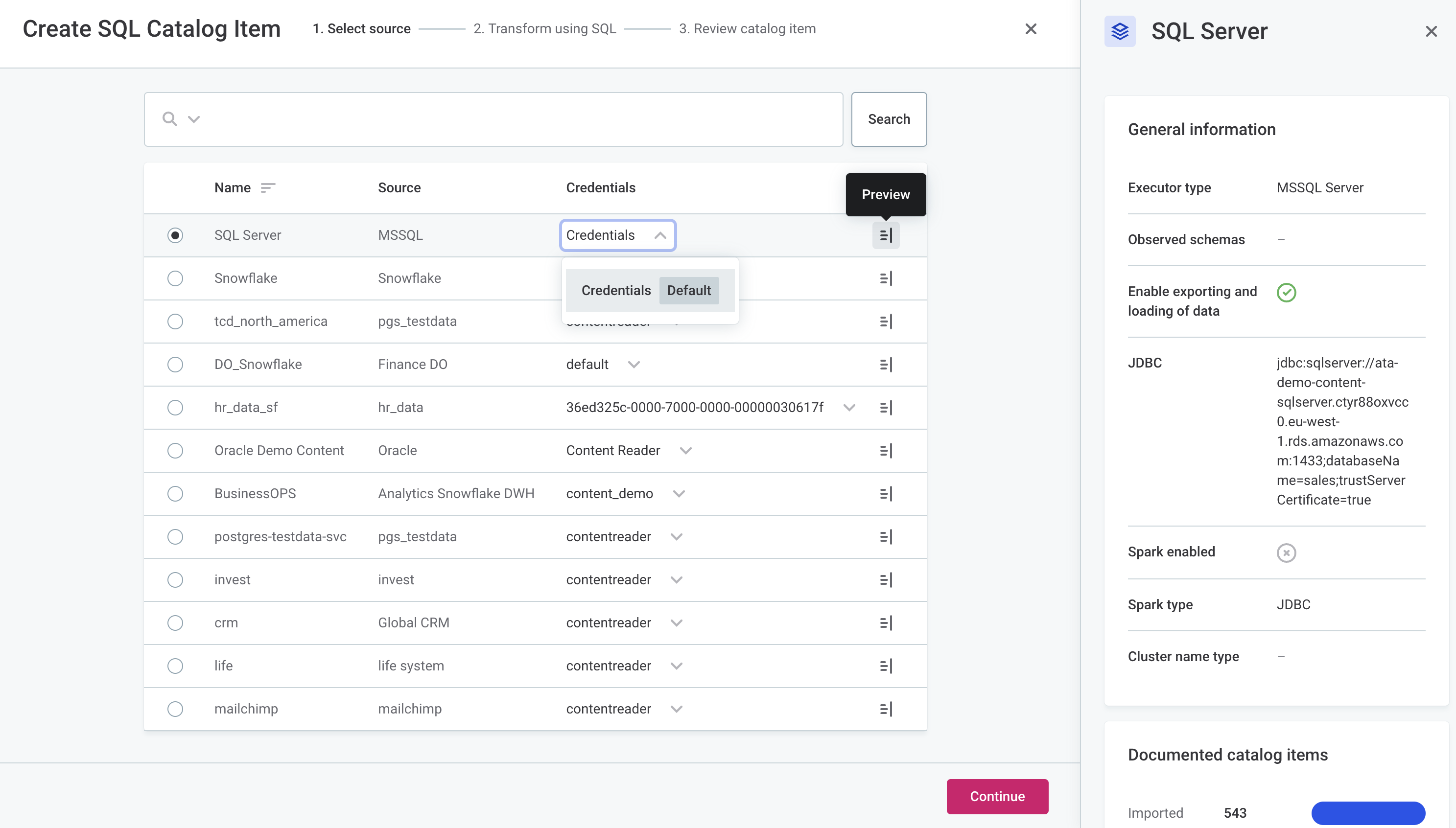Collapse the SQL Server Credentials dropdown
The image size is (1456, 828).
660,235
